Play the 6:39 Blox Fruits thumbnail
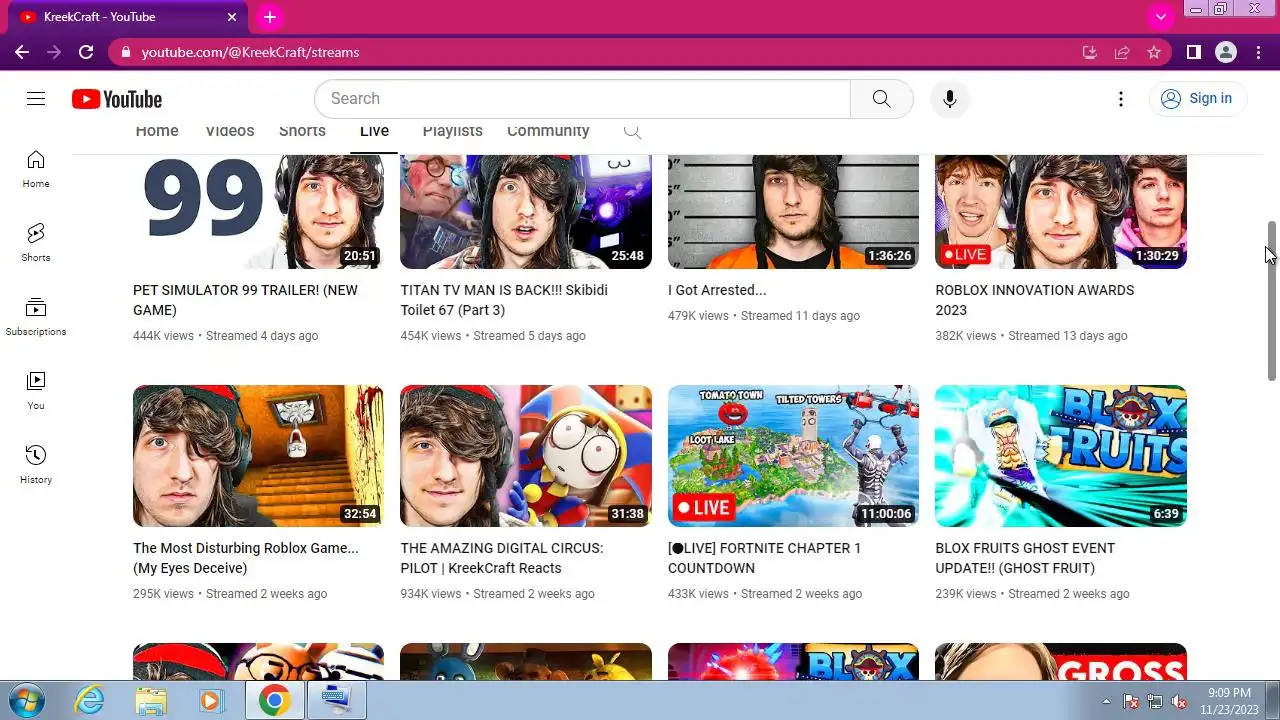 pos(1061,456)
